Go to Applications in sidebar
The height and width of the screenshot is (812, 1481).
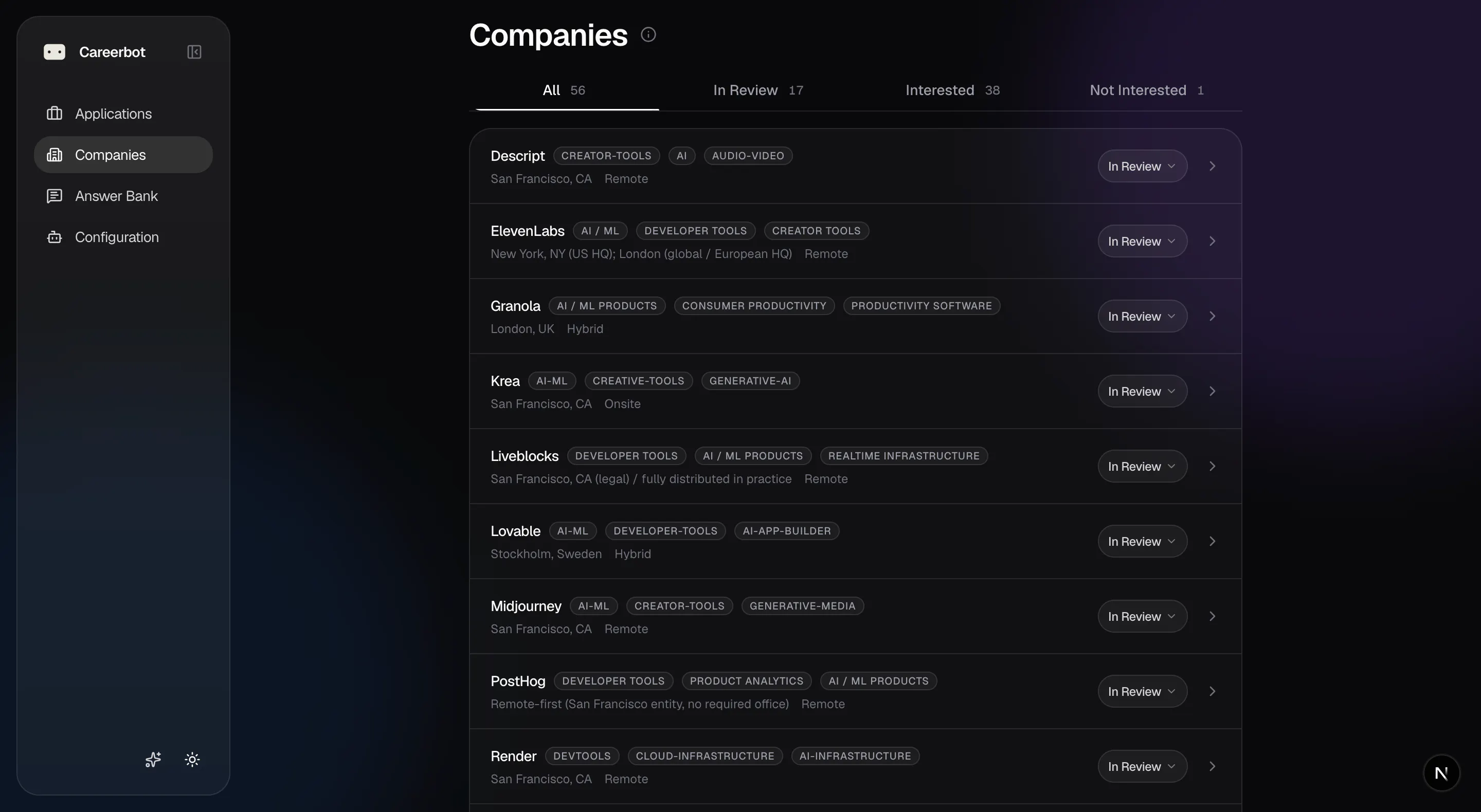tap(123, 113)
